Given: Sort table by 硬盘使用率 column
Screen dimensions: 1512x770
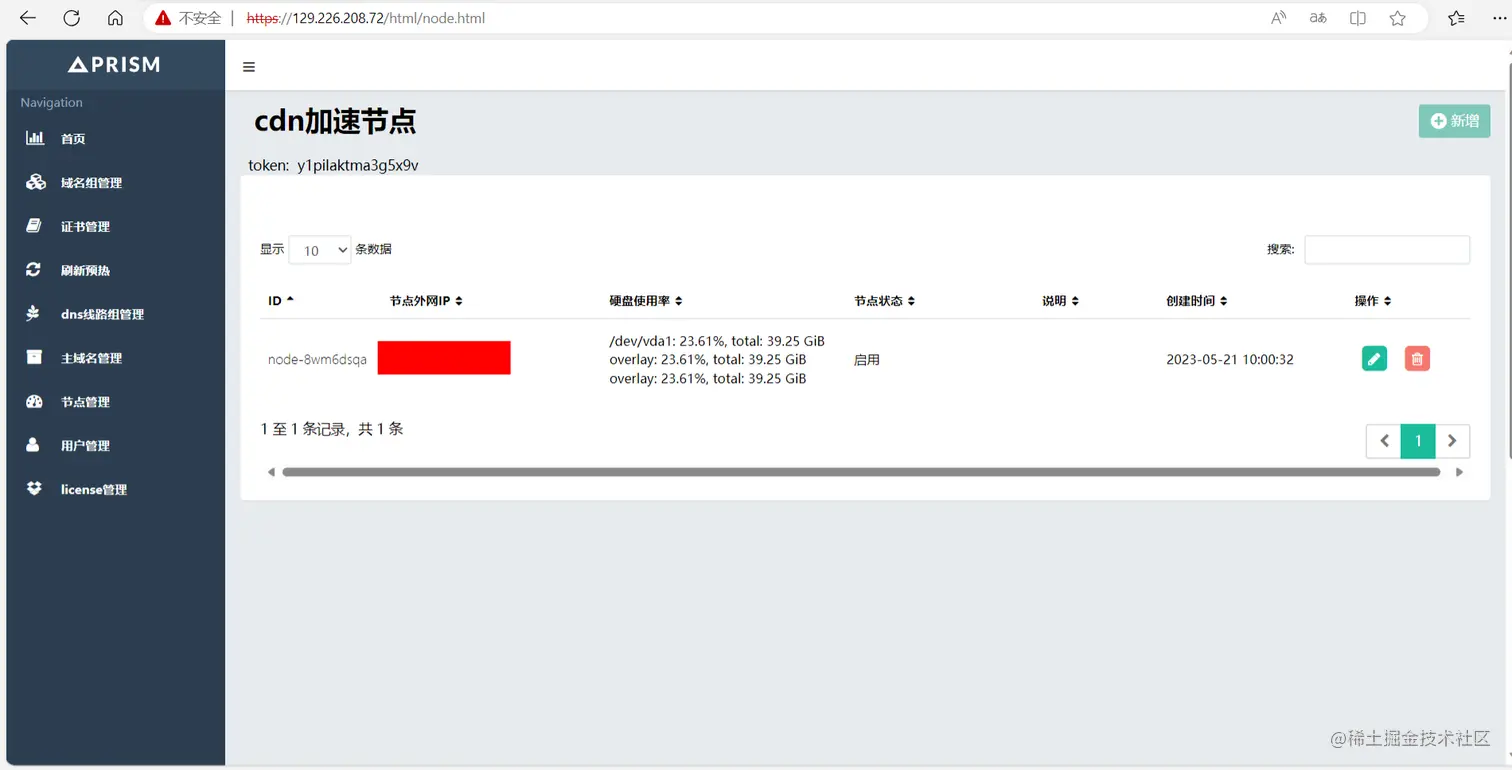Looking at the screenshot, I should tap(646, 301).
